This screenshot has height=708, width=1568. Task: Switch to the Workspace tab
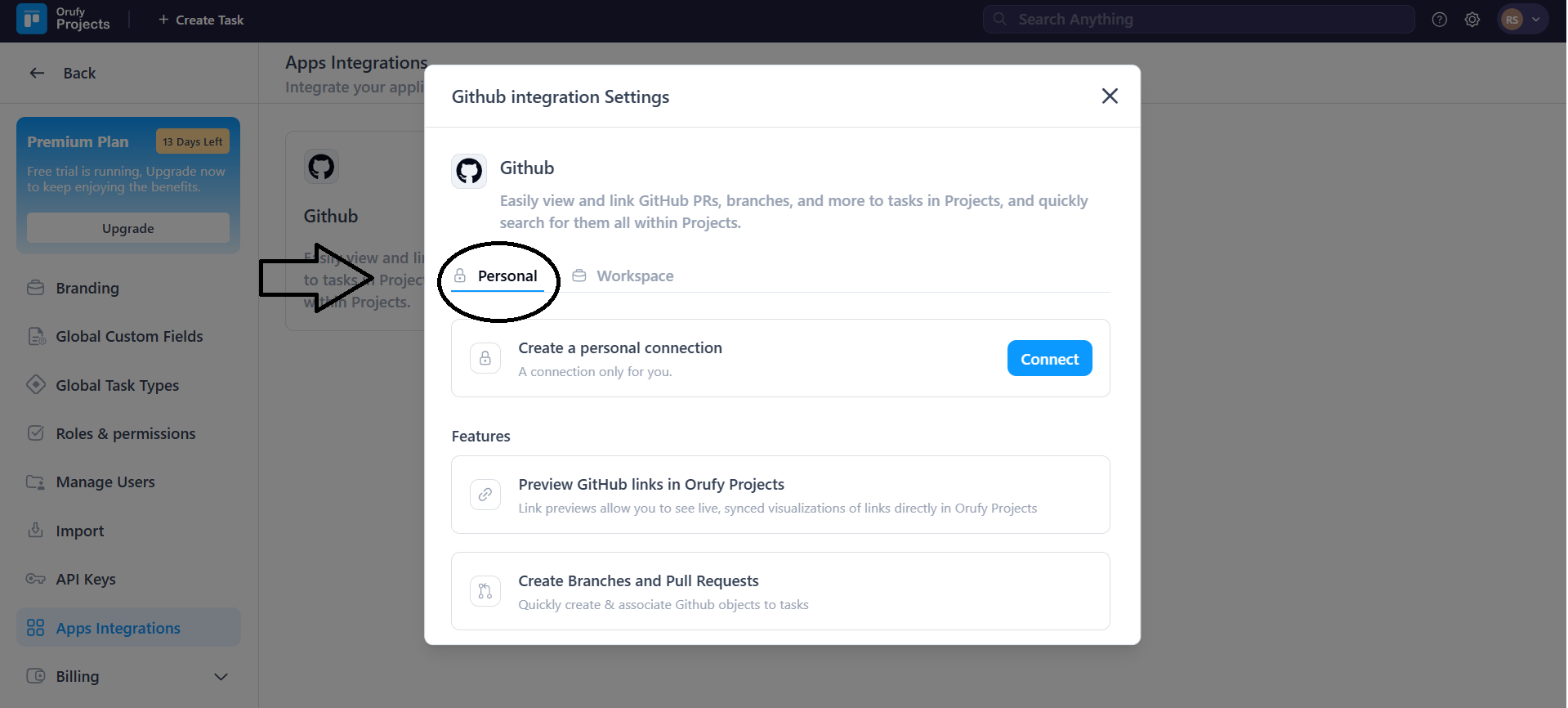pos(623,276)
